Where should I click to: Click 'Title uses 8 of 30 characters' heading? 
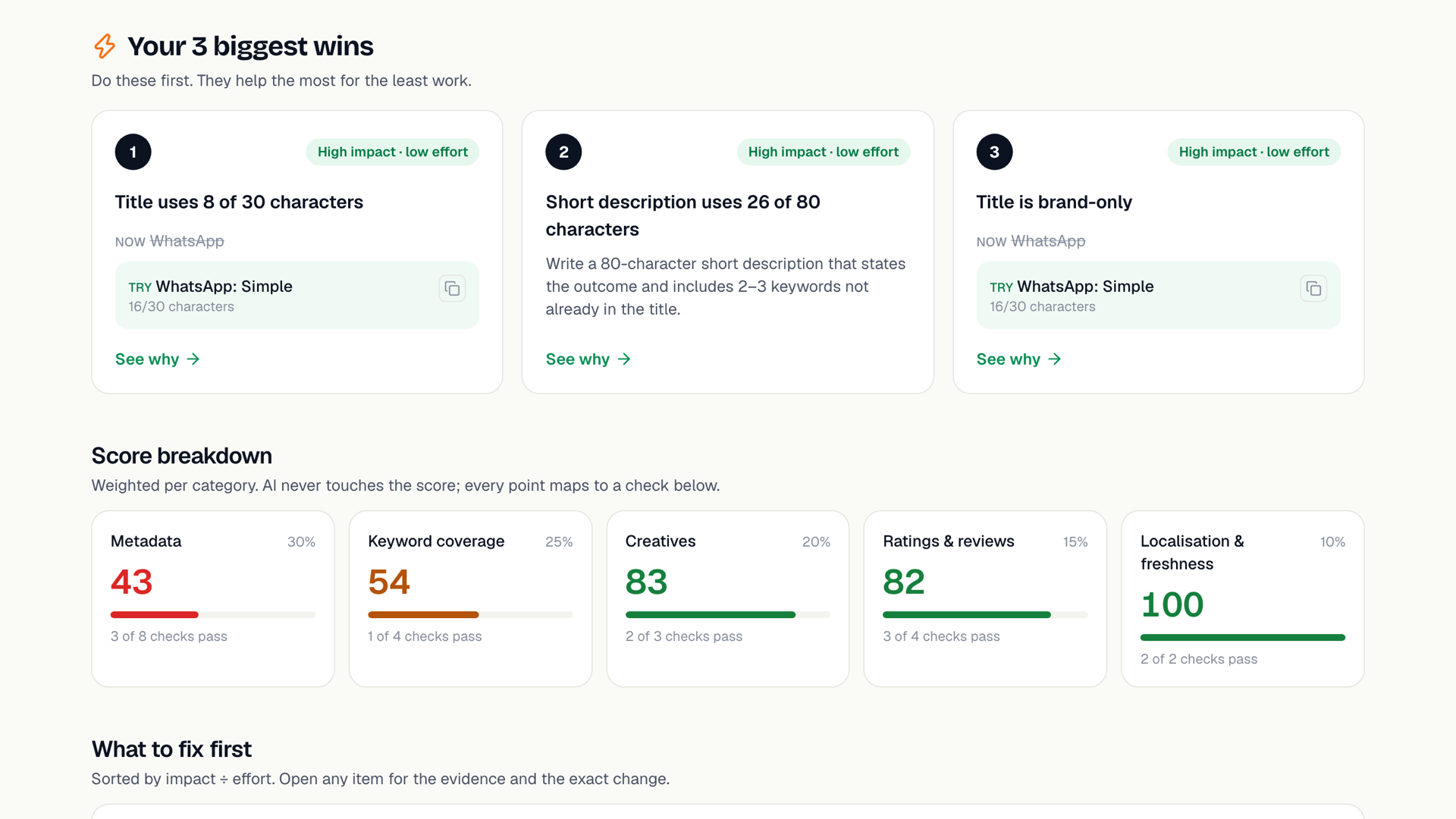(x=239, y=202)
